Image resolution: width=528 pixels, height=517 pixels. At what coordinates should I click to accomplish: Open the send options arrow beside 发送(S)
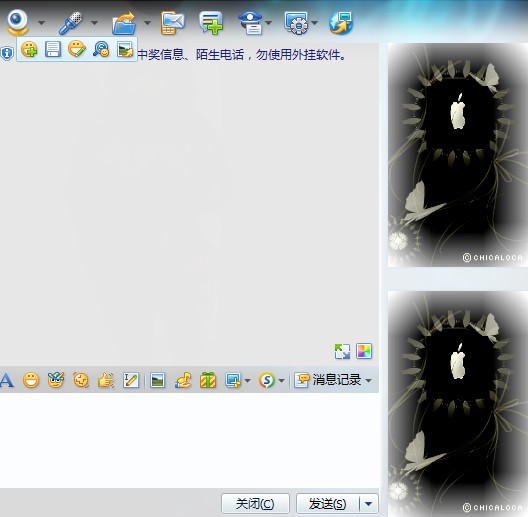[x=369, y=504]
